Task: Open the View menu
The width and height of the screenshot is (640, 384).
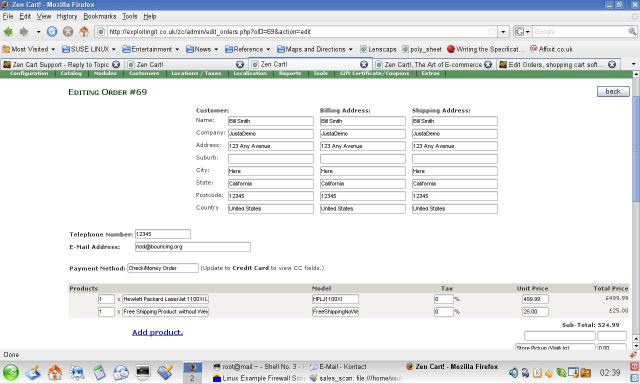Action: coord(44,16)
